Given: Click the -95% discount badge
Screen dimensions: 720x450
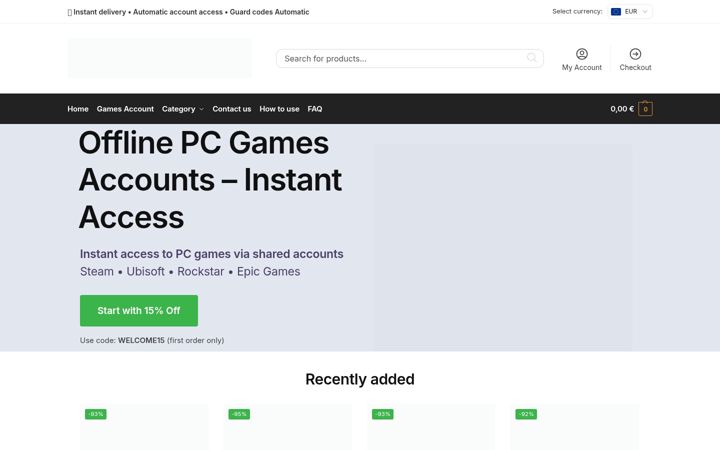Looking at the screenshot, I should (239, 414).
